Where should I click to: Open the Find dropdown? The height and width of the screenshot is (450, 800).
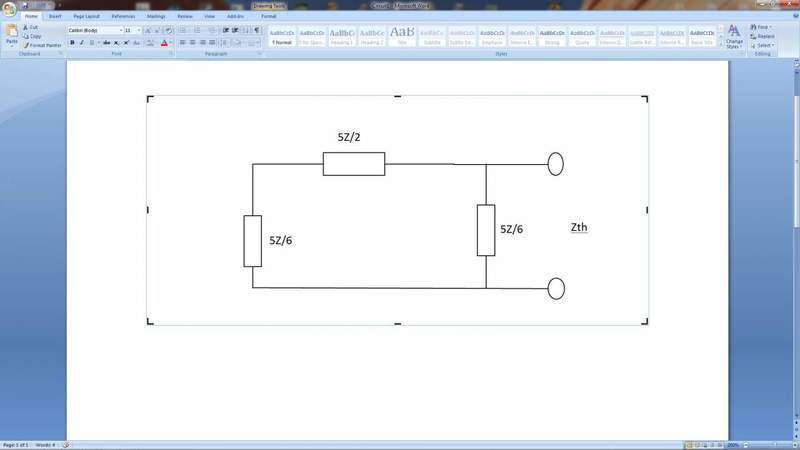tap(761, 27)
